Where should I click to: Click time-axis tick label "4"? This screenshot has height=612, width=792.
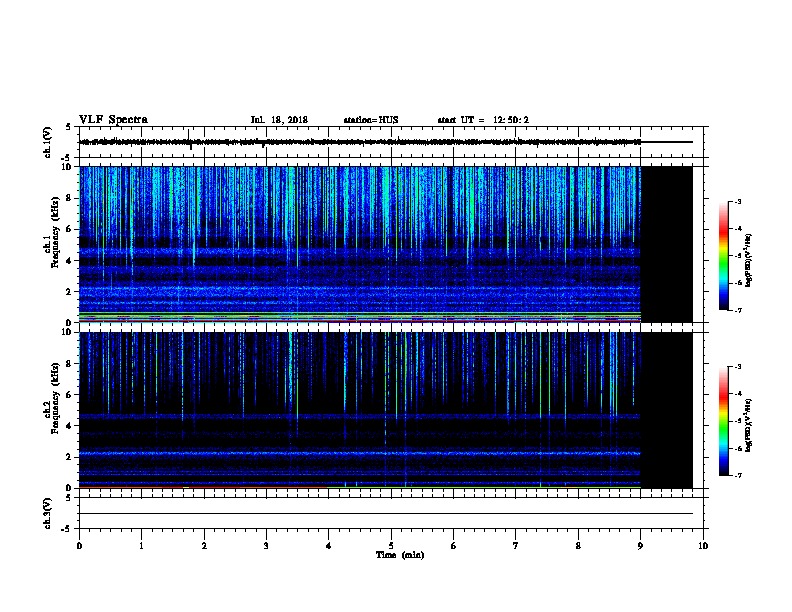[x=328, y=546]
